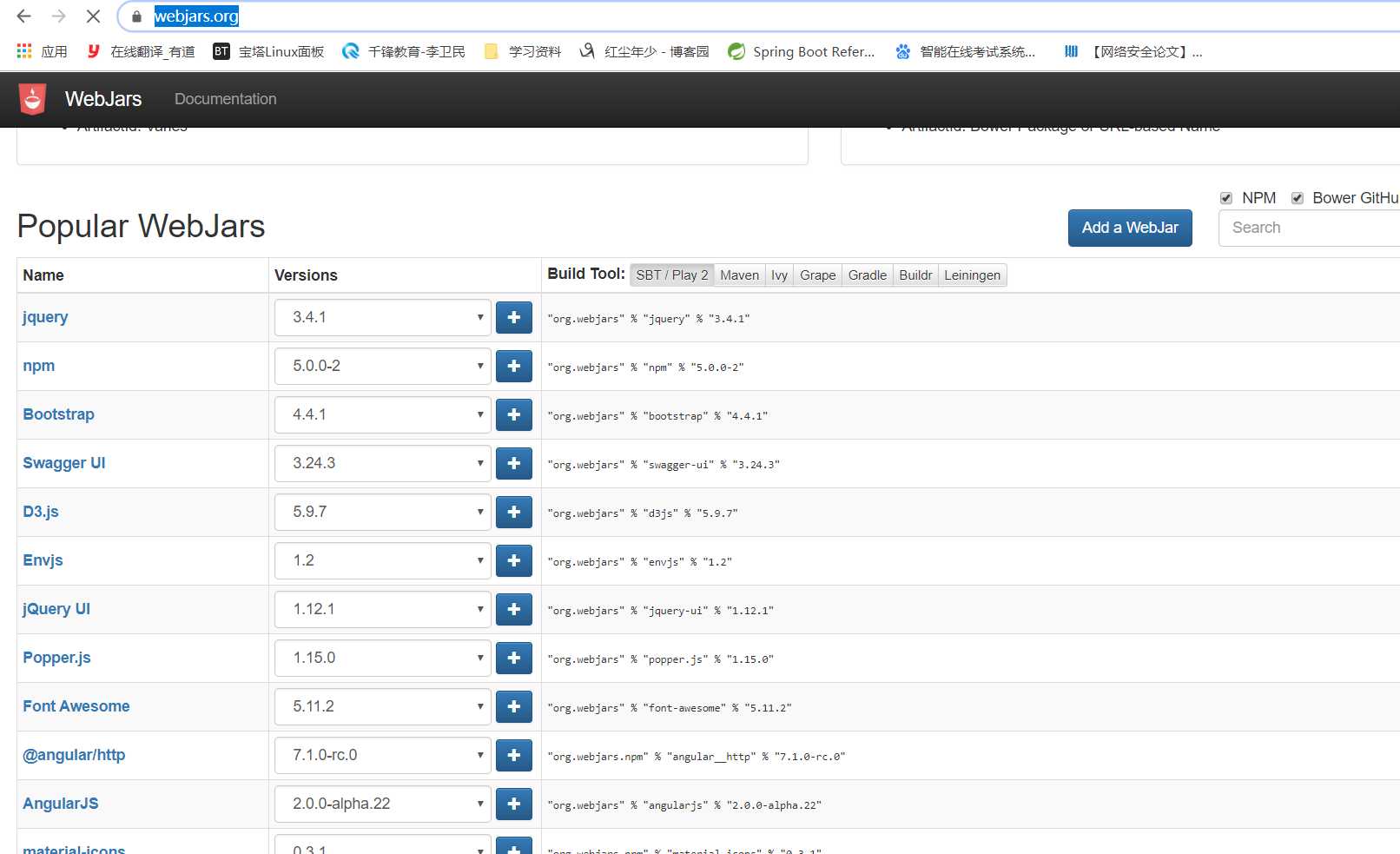The width and height of the screenshot is (1400, 854).
Task: Click the Versions column header
Action: (x=306, y=275)
